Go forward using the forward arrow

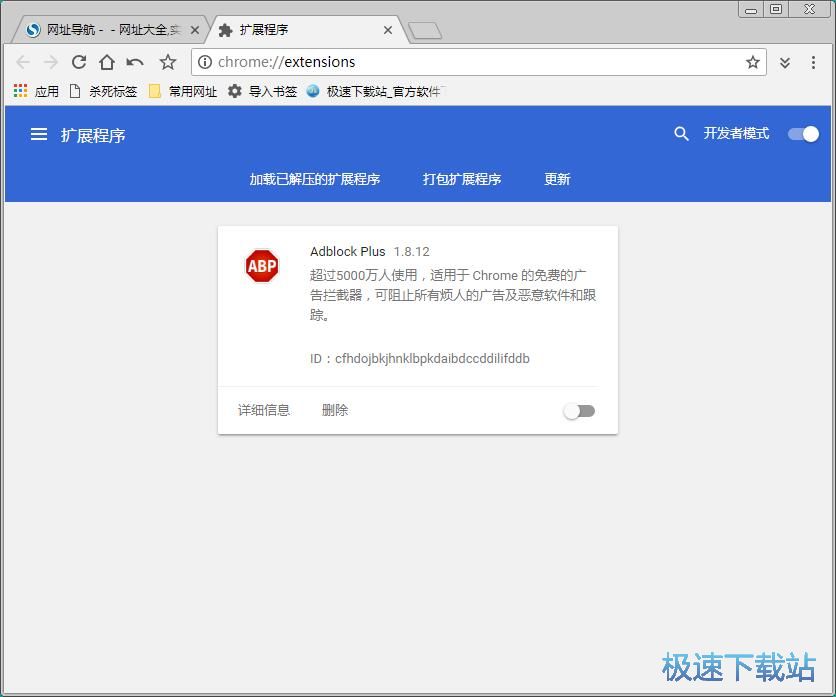pos(51,62)
